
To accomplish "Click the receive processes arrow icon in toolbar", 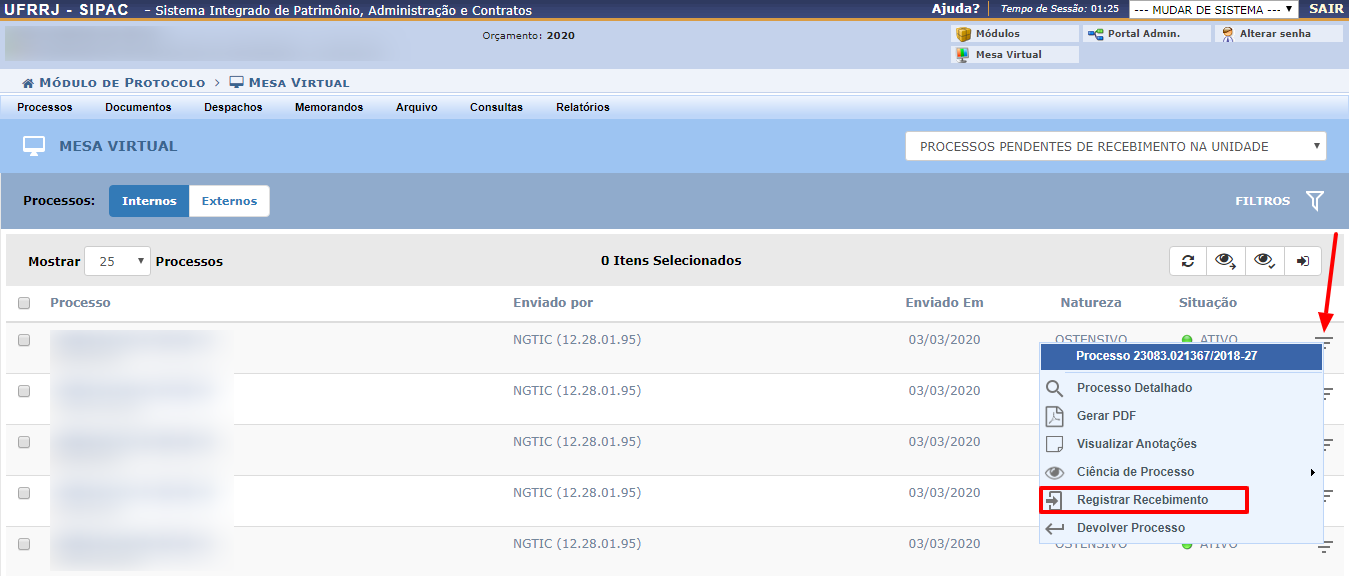I will pos(1302,261).
